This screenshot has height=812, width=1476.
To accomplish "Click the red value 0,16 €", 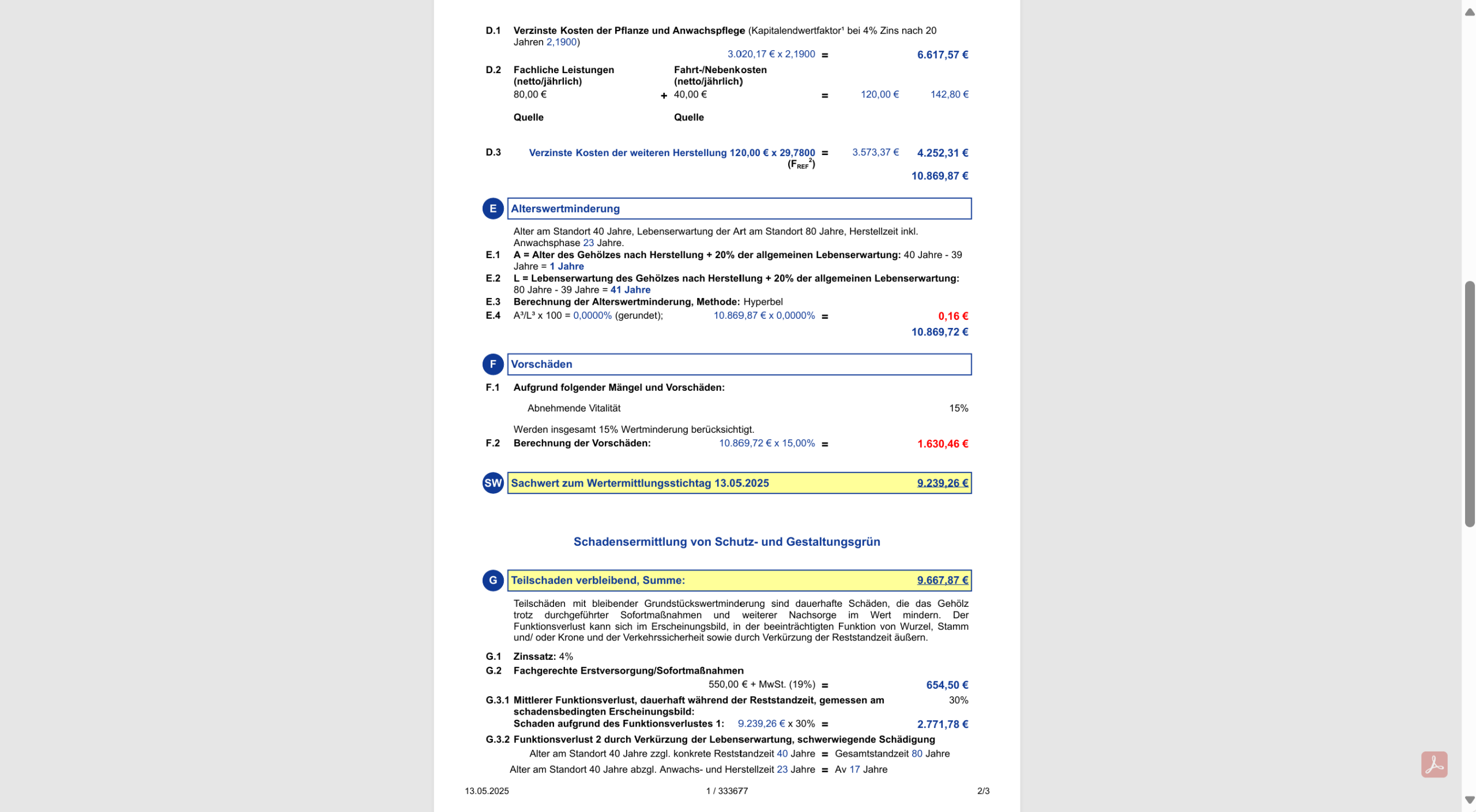I will 953,316.
